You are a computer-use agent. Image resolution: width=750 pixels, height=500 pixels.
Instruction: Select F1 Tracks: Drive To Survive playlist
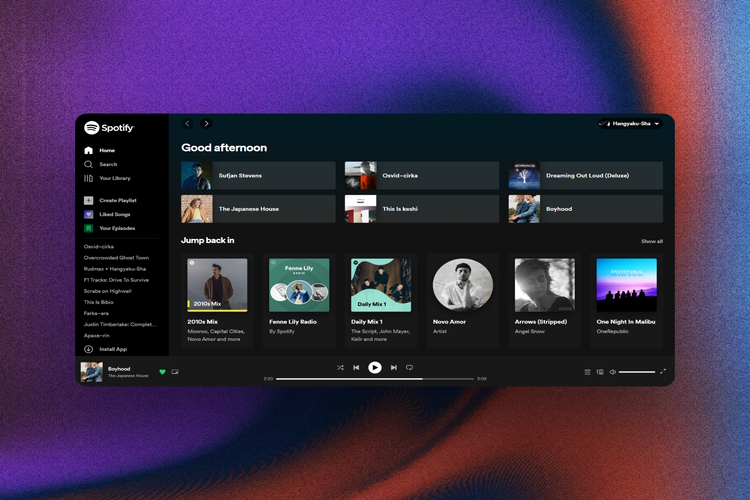(116, 280)
